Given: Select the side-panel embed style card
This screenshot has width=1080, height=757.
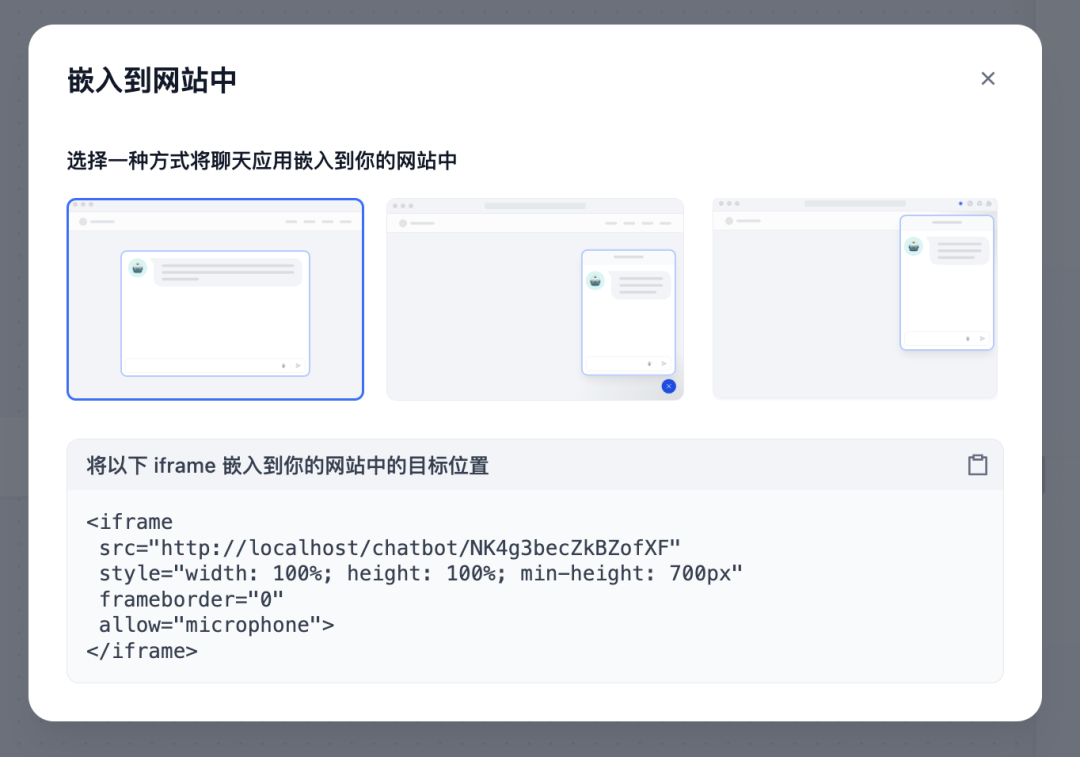Looking at the screenshot, I should click(855, 299).
